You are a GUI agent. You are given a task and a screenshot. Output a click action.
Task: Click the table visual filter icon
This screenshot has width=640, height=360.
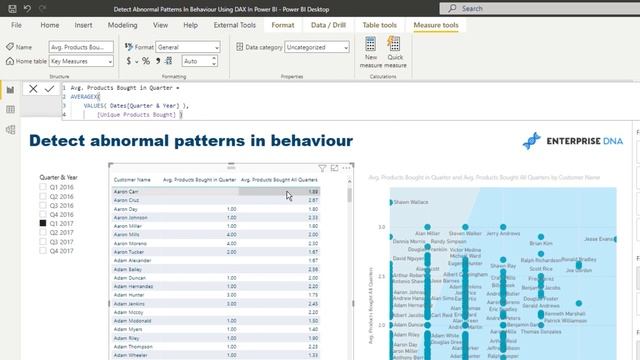pyautogui.click(x=322, y=168)
